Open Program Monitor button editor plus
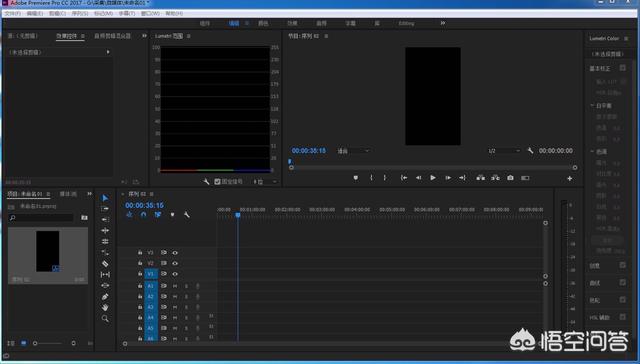This screenshot has height=364, width=640. coord(570,178)
